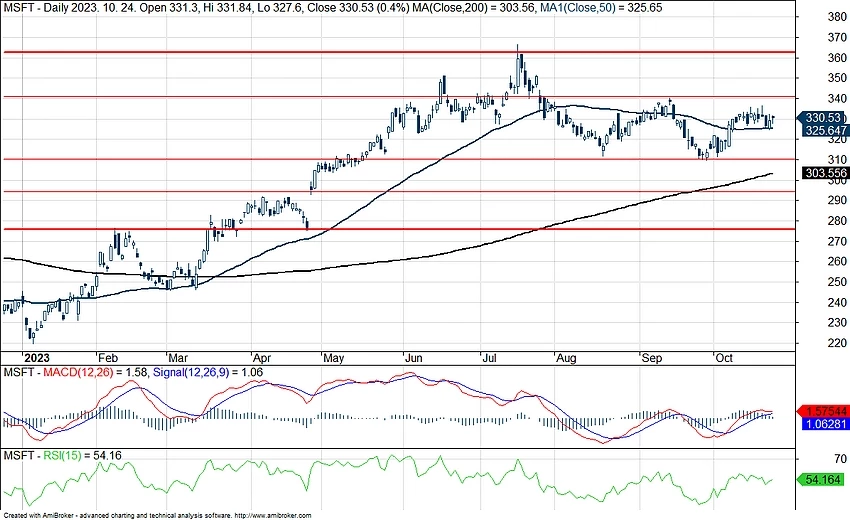Click the Sep label on time axis
Image resolution: width=850 pixels, height=520 pixels.
pos(652,358)
